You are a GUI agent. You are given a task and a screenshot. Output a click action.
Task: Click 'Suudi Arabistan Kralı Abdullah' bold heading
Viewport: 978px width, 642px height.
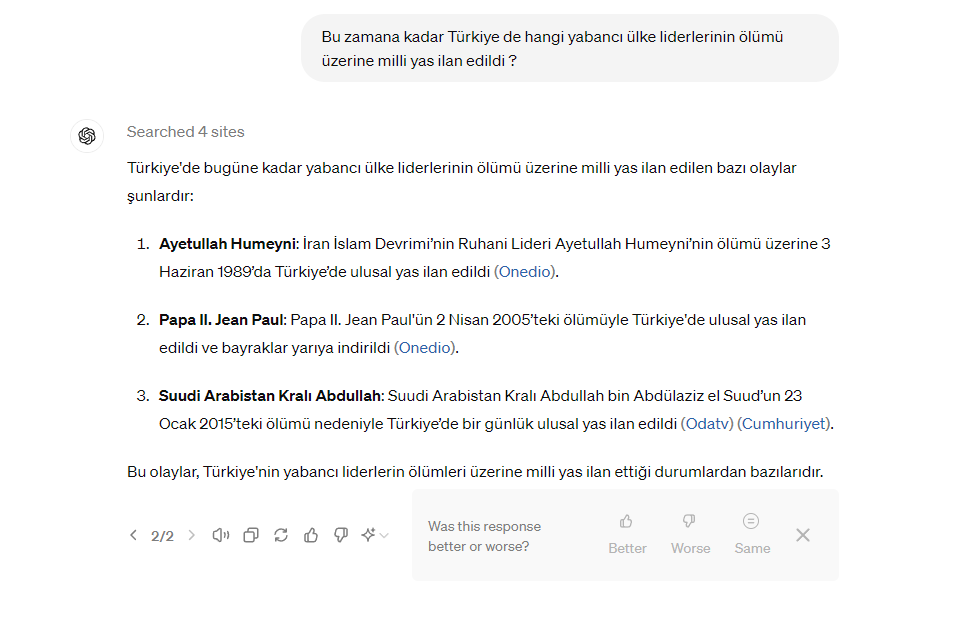click(270, 396)
